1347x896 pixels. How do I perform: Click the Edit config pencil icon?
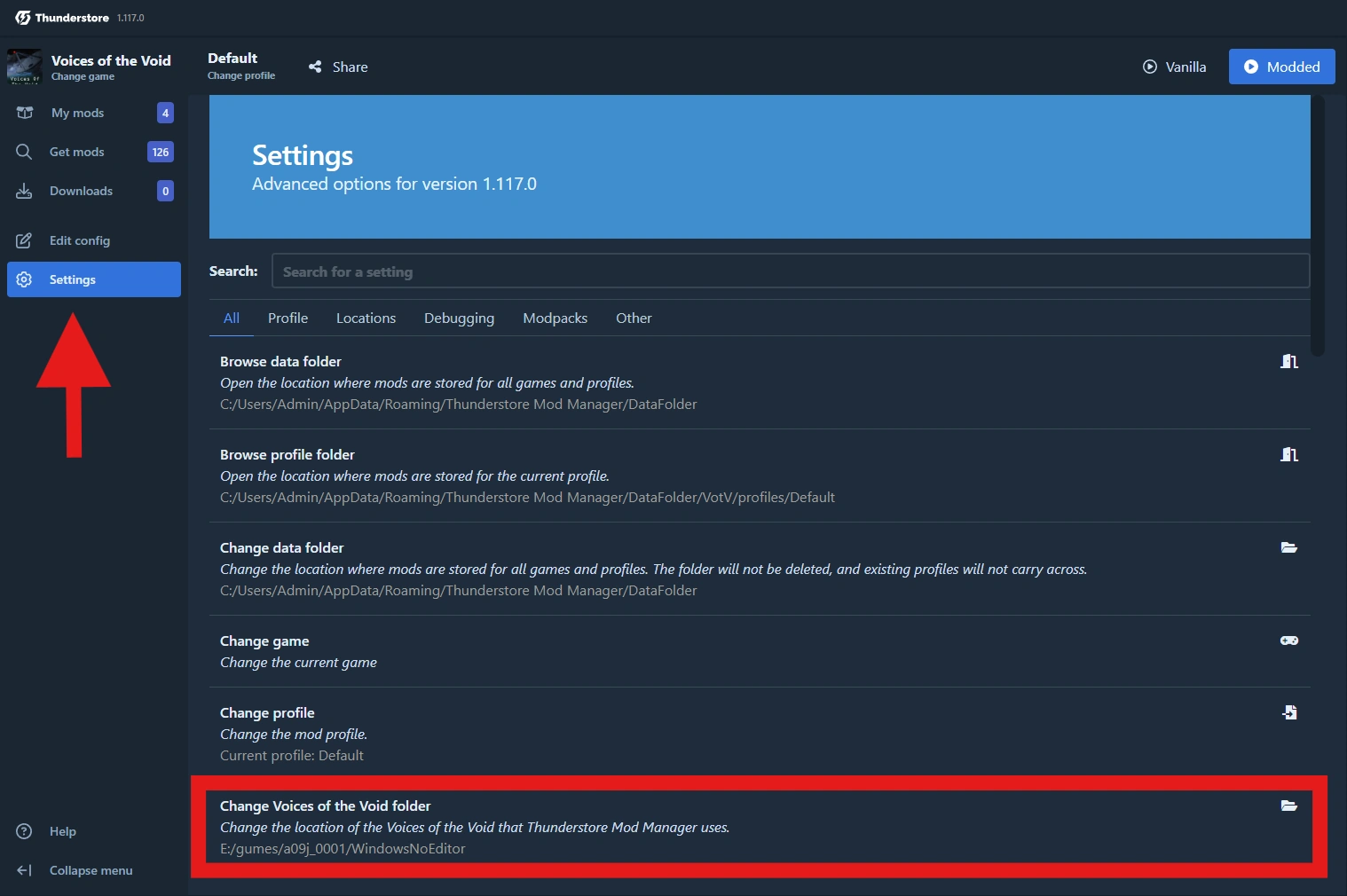(x=24, y=240)
